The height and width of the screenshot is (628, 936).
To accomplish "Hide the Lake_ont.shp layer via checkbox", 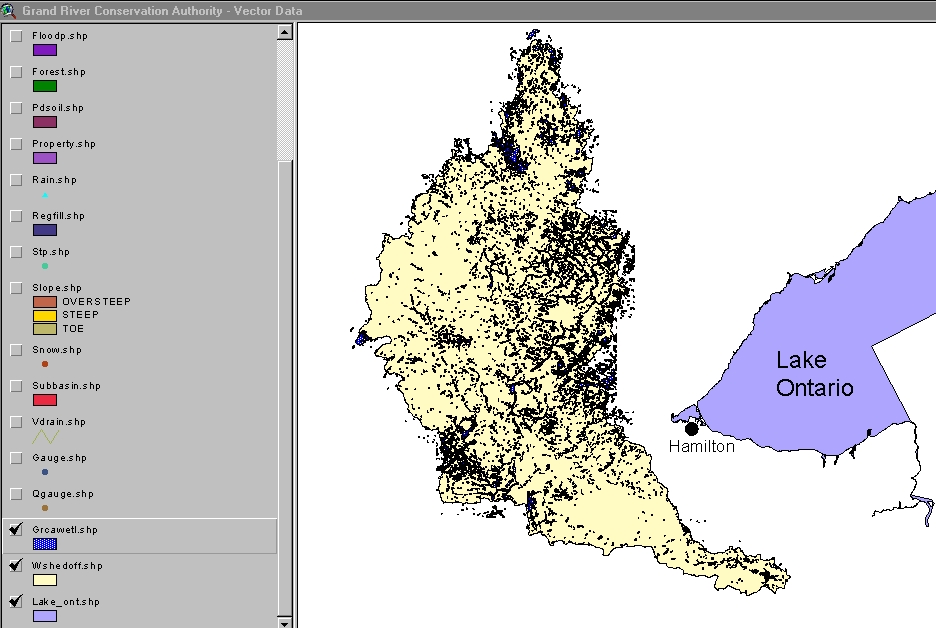I will 16,601.
